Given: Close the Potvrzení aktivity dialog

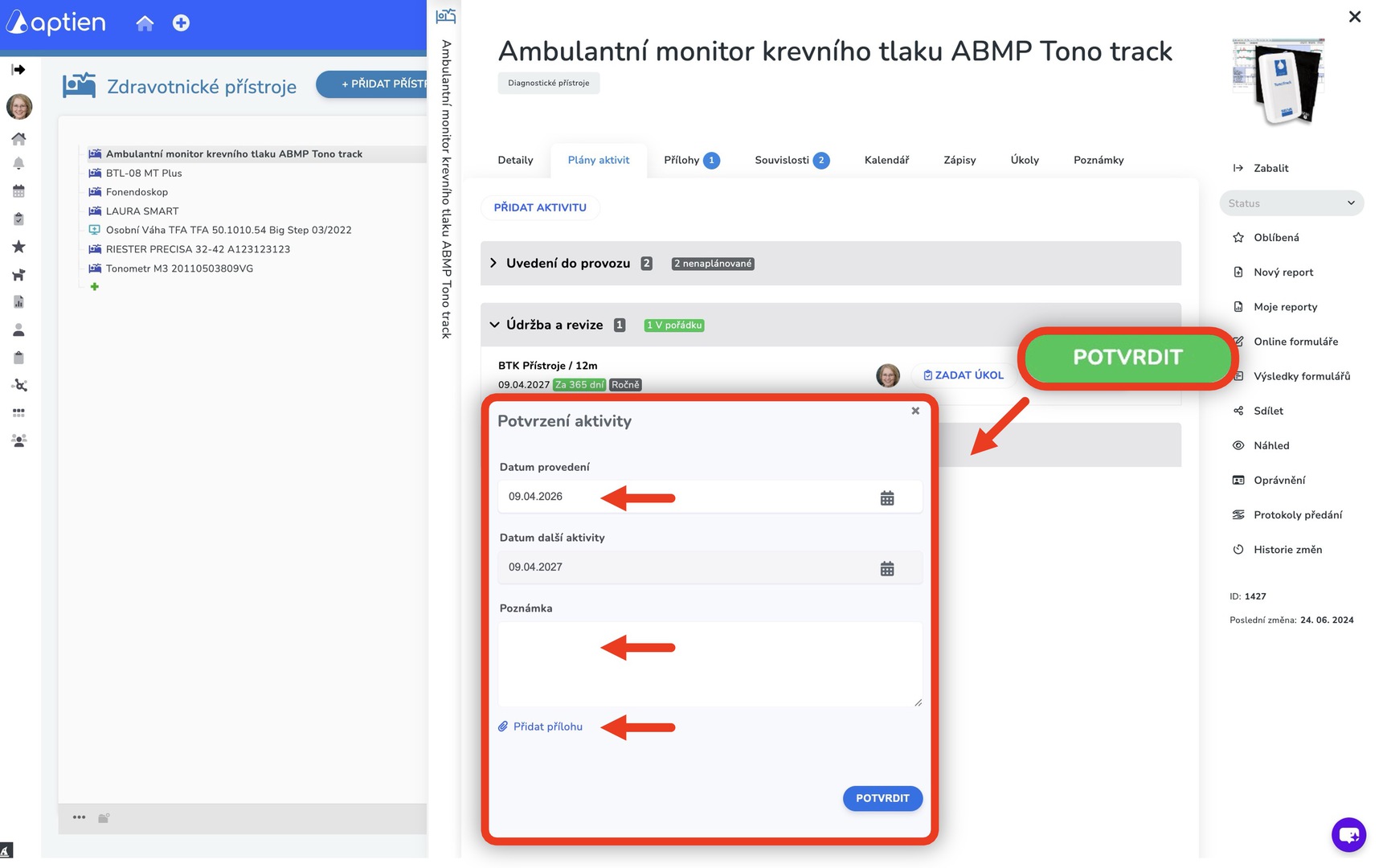Looking at the screenshot, I should pos(914,411).
